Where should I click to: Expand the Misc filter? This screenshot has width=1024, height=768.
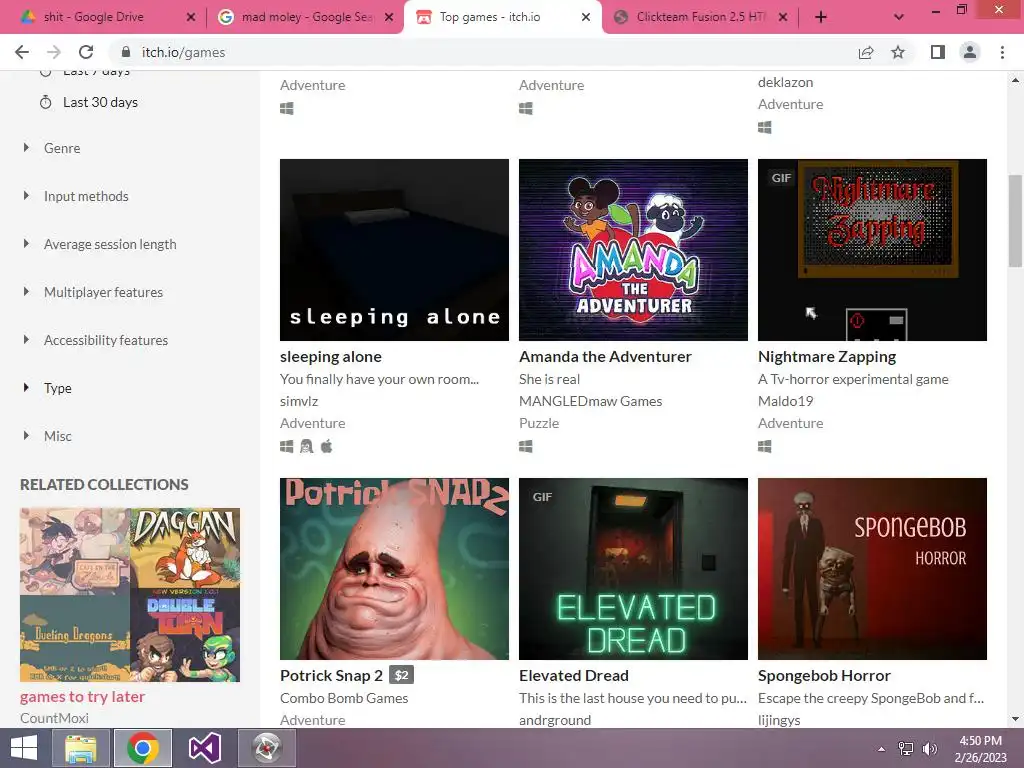coord(57,436)
